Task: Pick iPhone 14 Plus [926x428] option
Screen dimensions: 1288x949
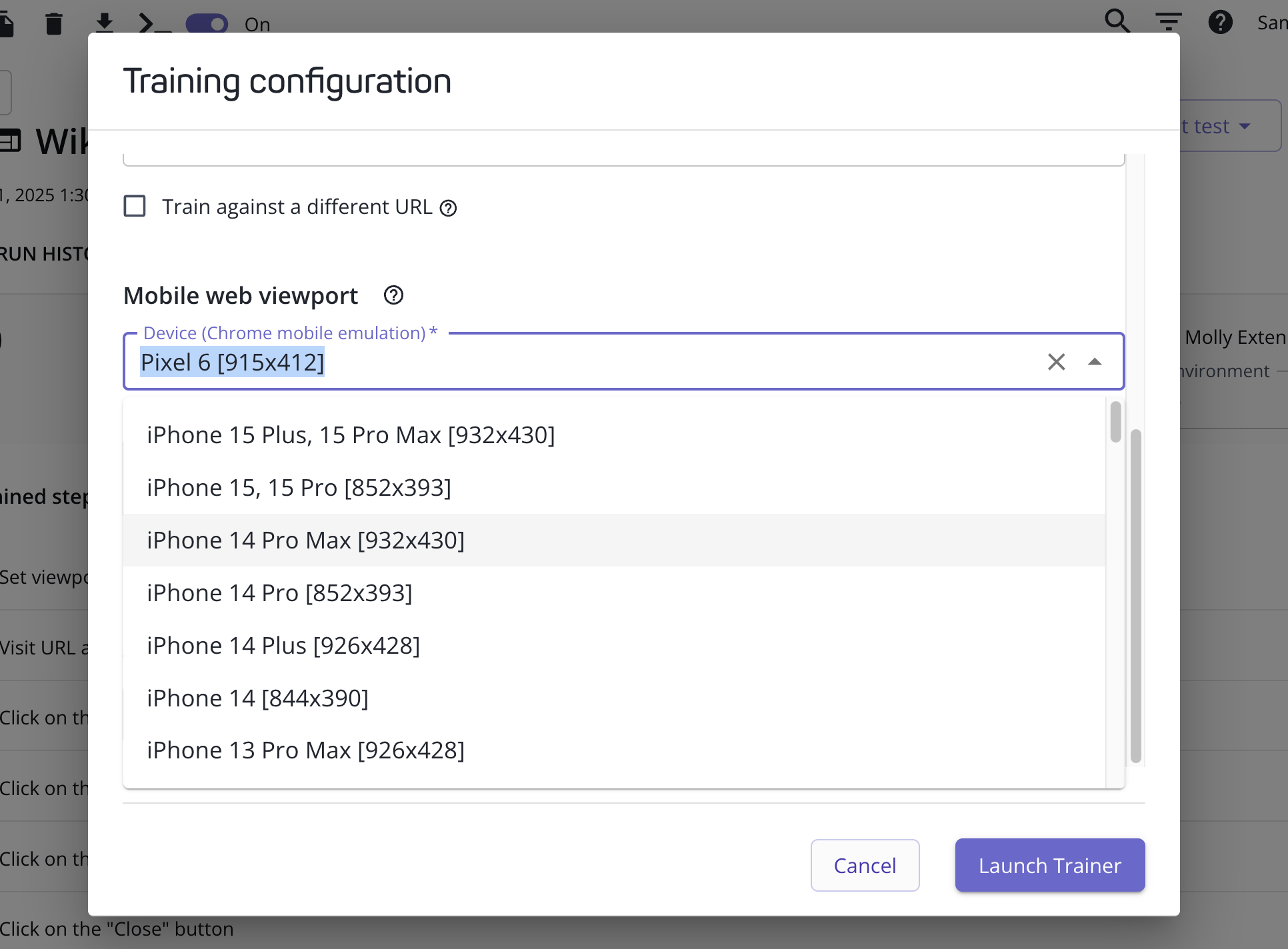Action: tap(283, 645)
